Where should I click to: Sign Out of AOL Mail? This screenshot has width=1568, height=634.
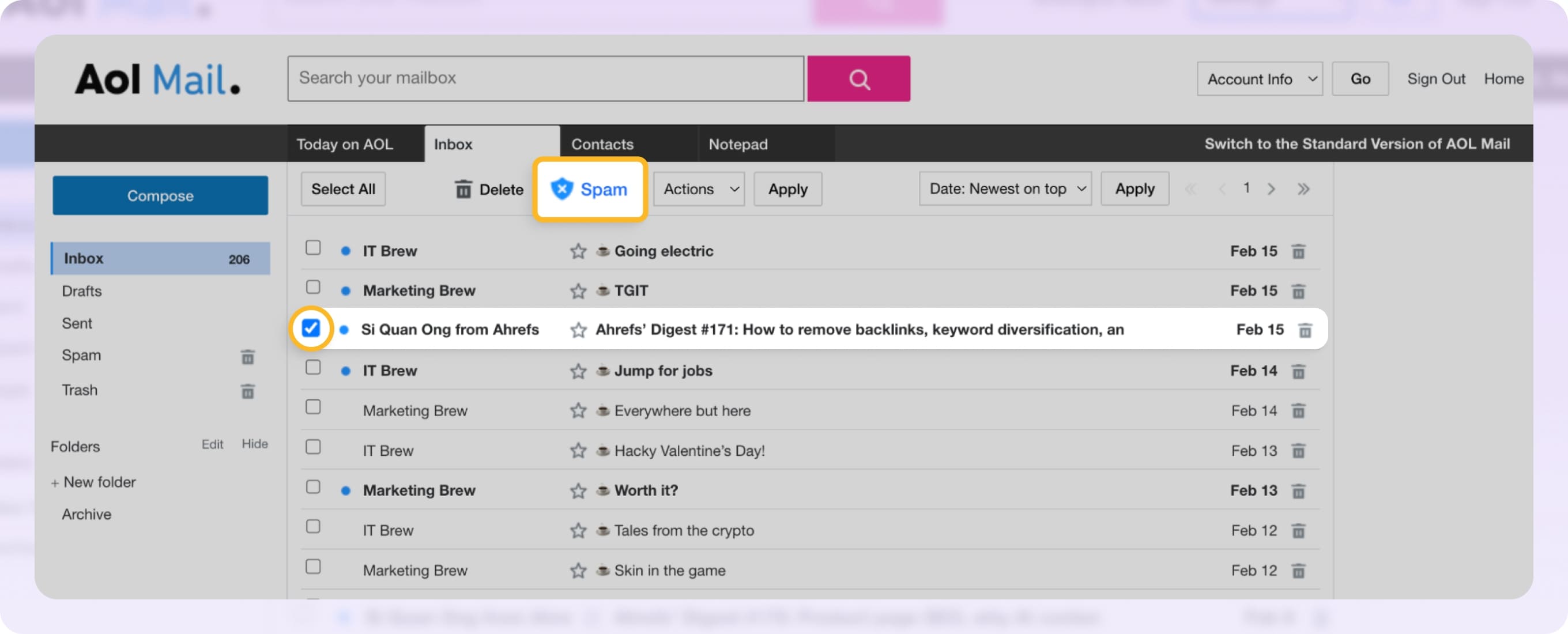click(x=1437, y=78)
